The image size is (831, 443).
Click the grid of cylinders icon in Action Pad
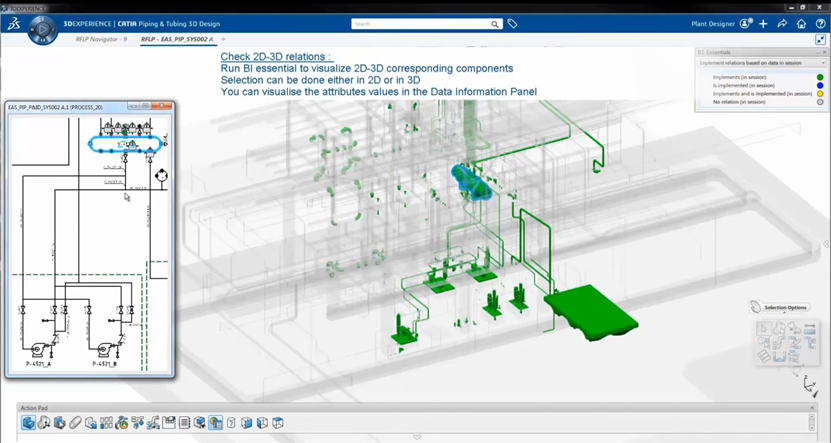point(107,422)
